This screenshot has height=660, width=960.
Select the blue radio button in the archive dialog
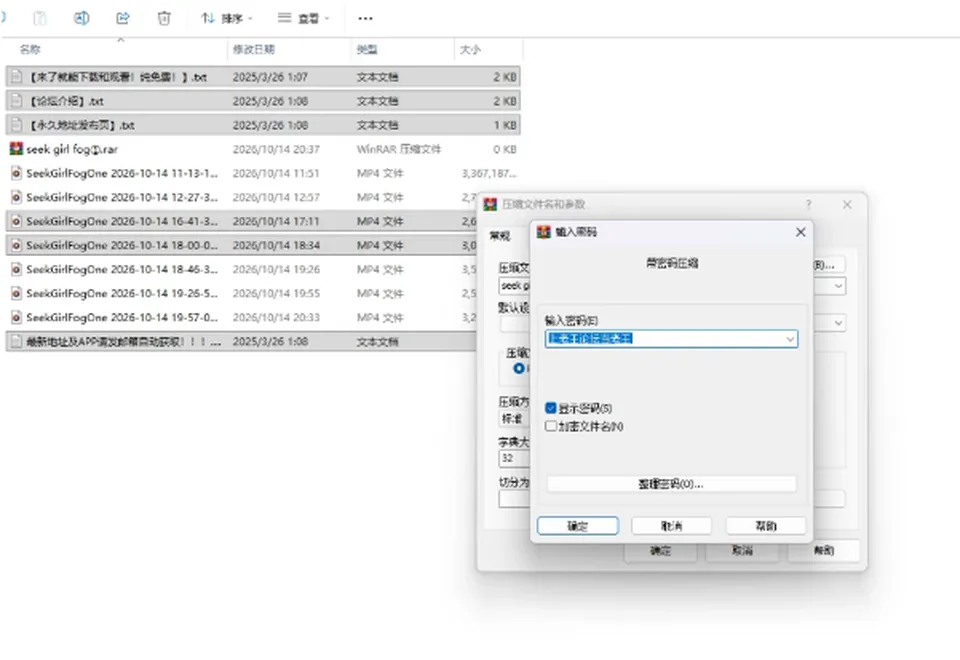pos(519,368)
